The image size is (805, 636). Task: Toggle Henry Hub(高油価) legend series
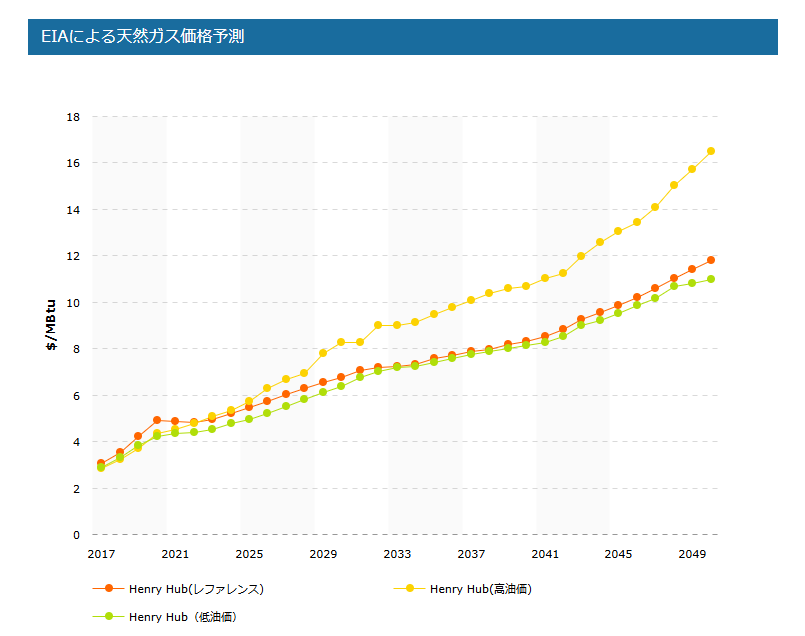point(480,588)
